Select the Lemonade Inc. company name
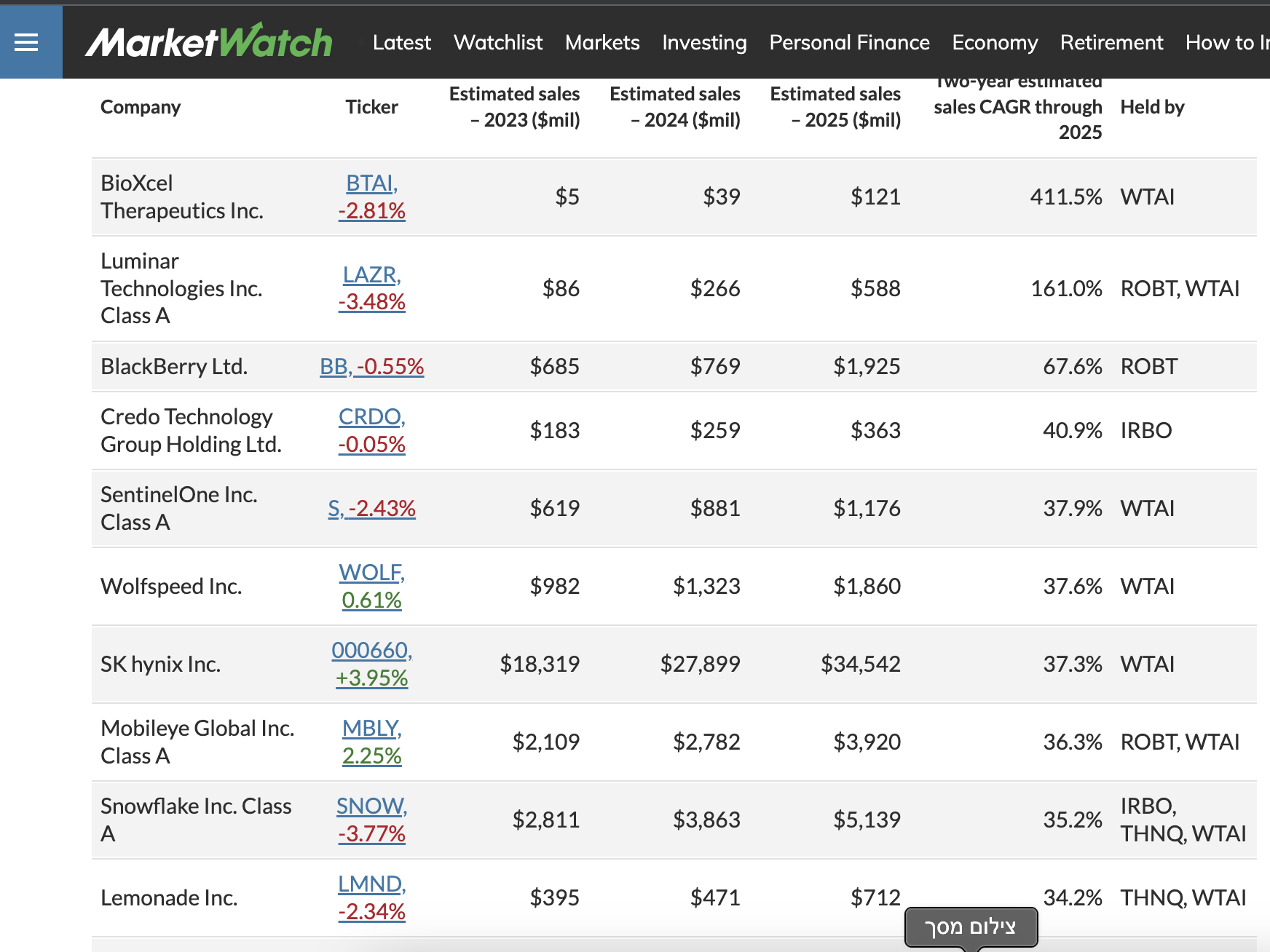1270x952 pixels. coord(169,897)
